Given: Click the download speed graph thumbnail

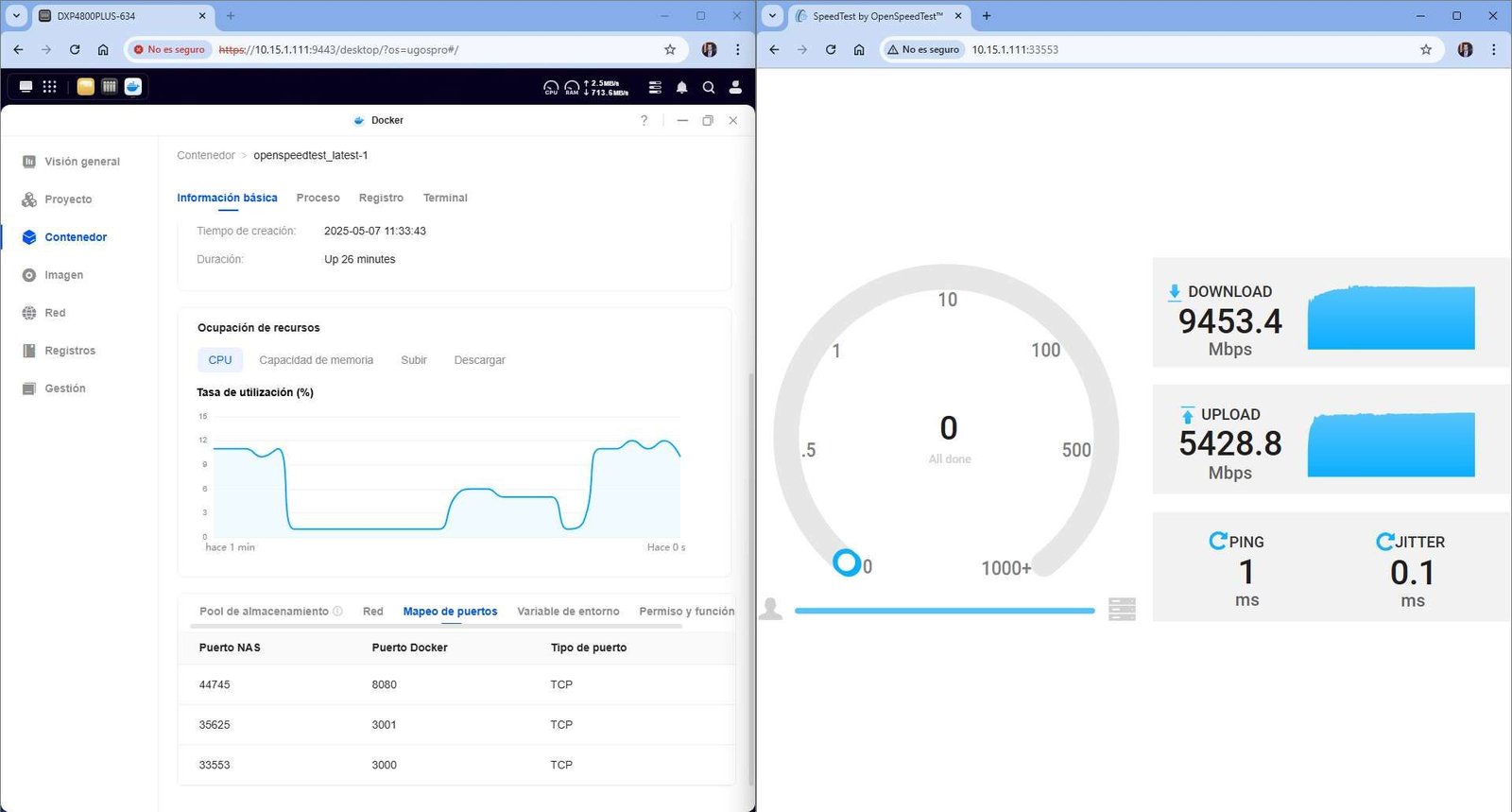Looking at the screenshot, I should tap(1391, 318).
